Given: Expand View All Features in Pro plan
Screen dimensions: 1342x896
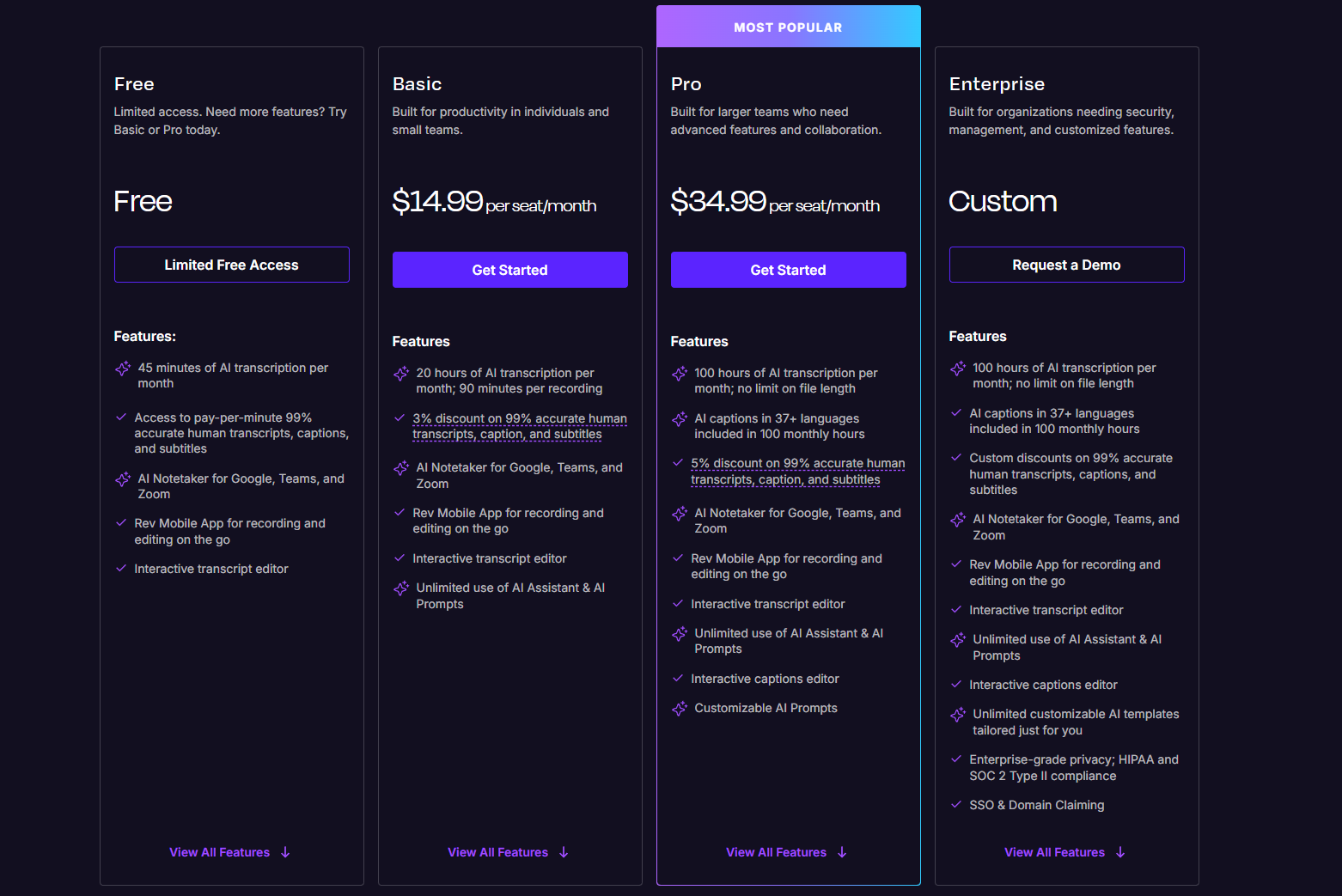Looking at the screenshot, I should (777, 852).
